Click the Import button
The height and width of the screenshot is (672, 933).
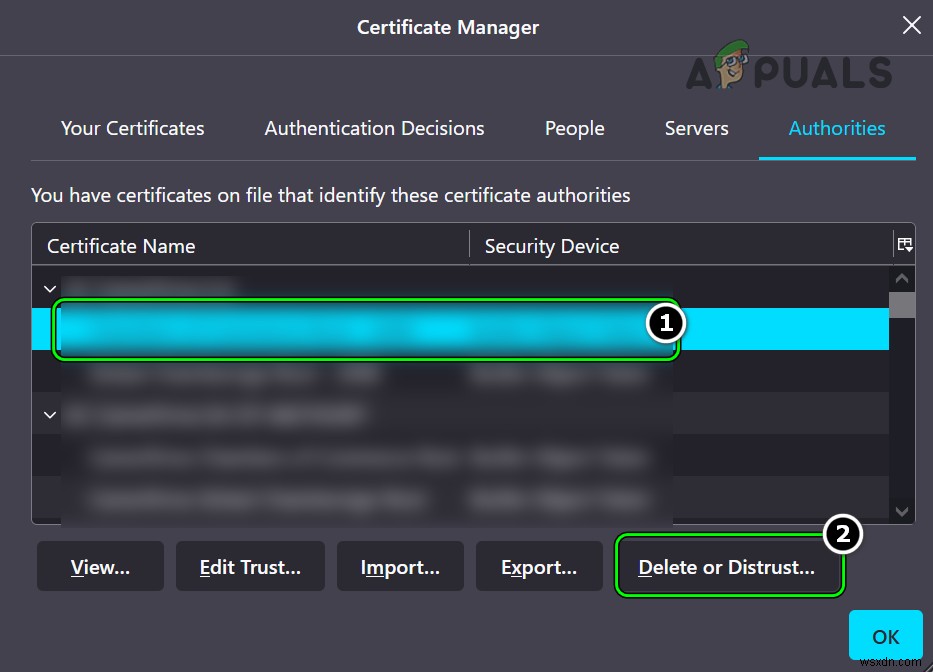(400, 565)
